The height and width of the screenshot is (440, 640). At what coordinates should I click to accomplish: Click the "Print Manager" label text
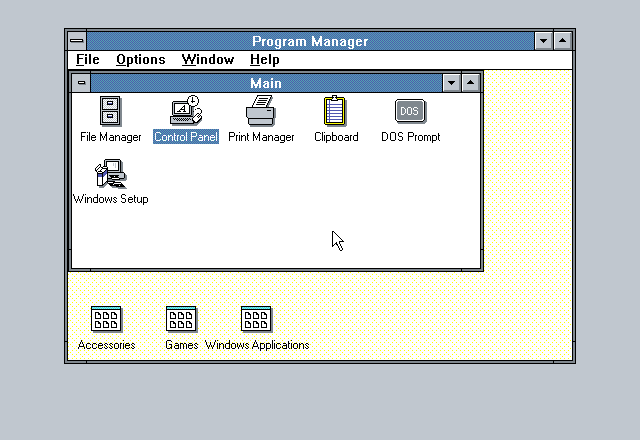point(261,137)
